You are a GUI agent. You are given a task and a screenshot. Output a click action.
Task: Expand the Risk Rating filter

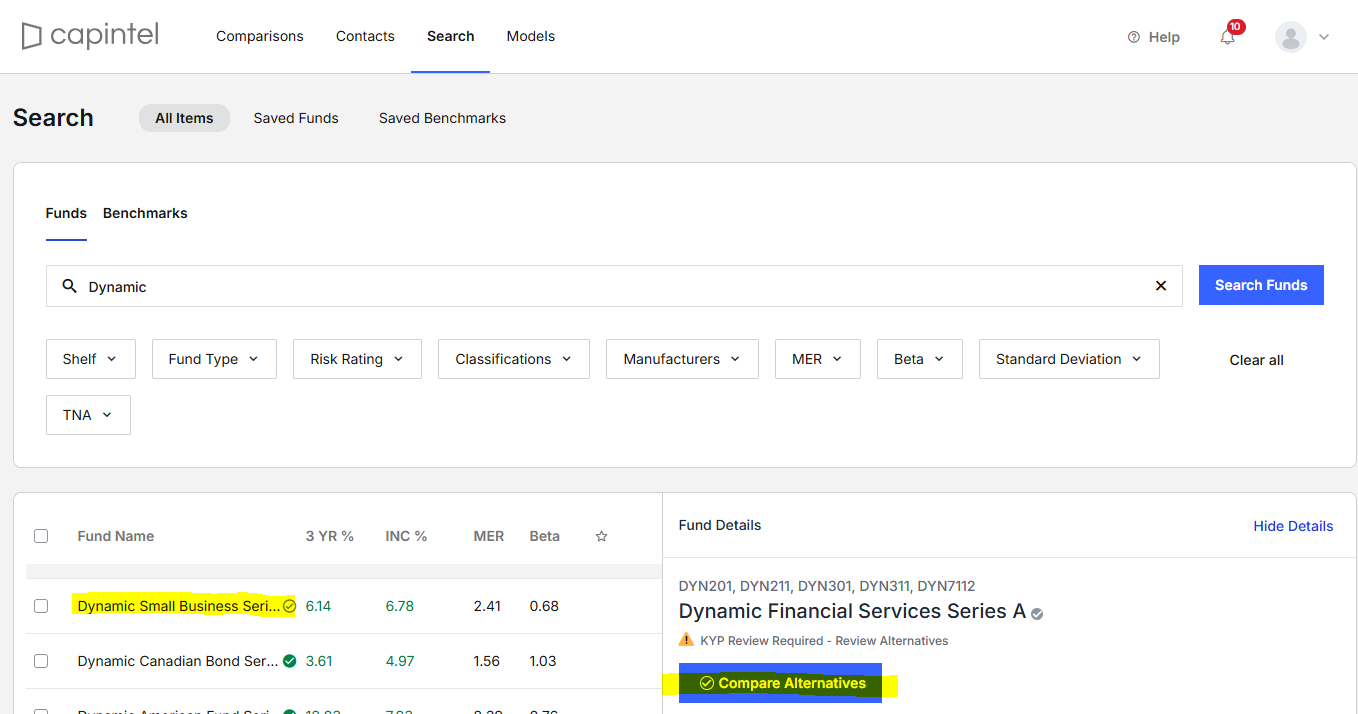(357, 359)
